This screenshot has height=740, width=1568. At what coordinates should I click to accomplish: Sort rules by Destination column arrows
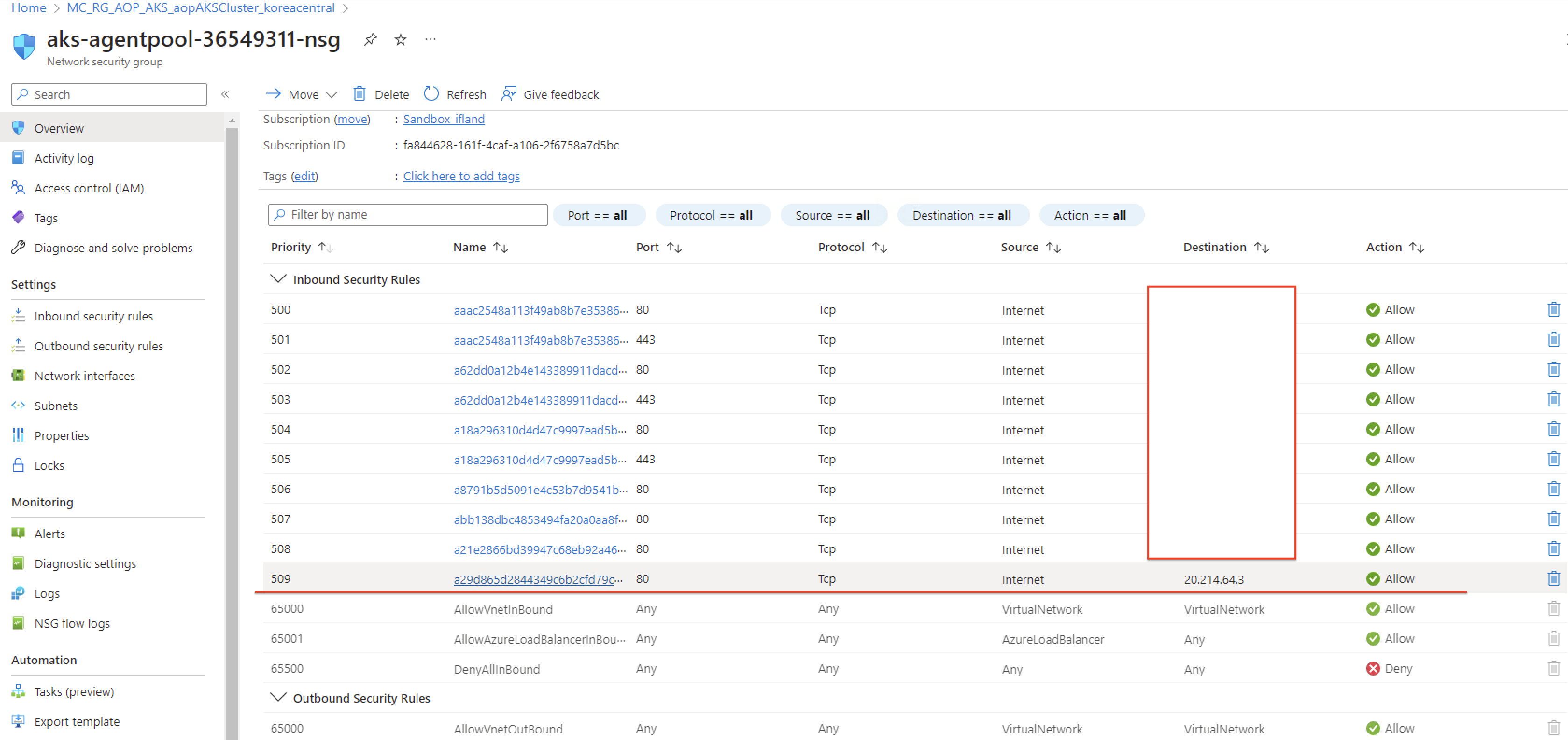(1262, 247)
